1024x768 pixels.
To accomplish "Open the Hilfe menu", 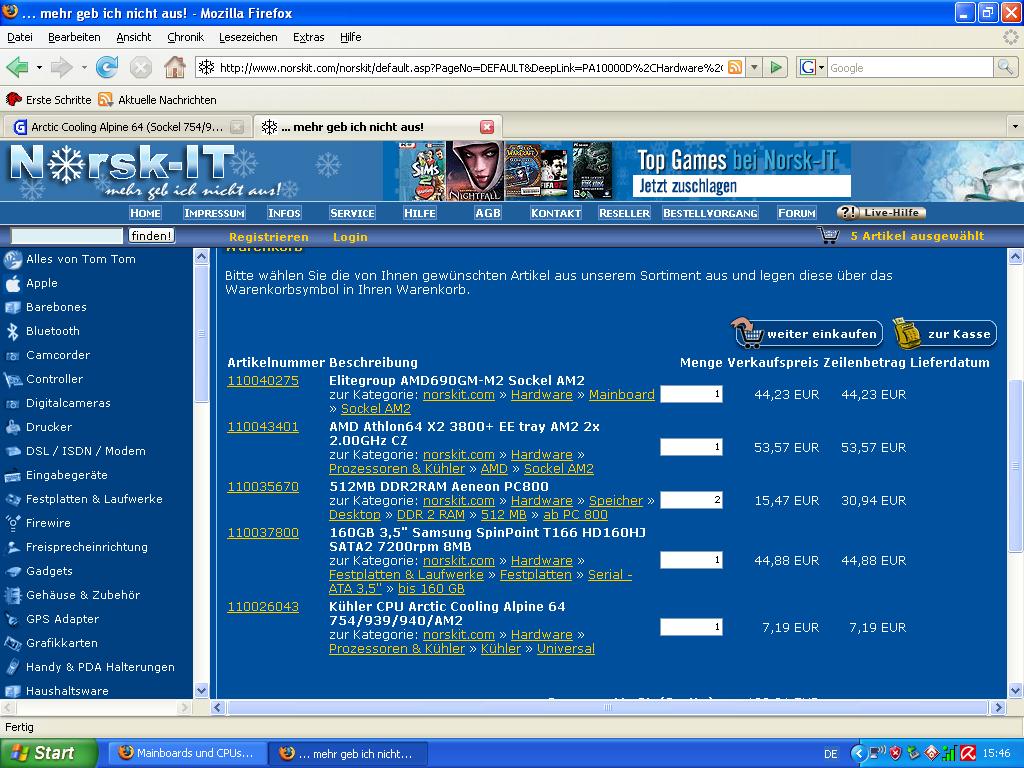I will (x=351, y=37).
